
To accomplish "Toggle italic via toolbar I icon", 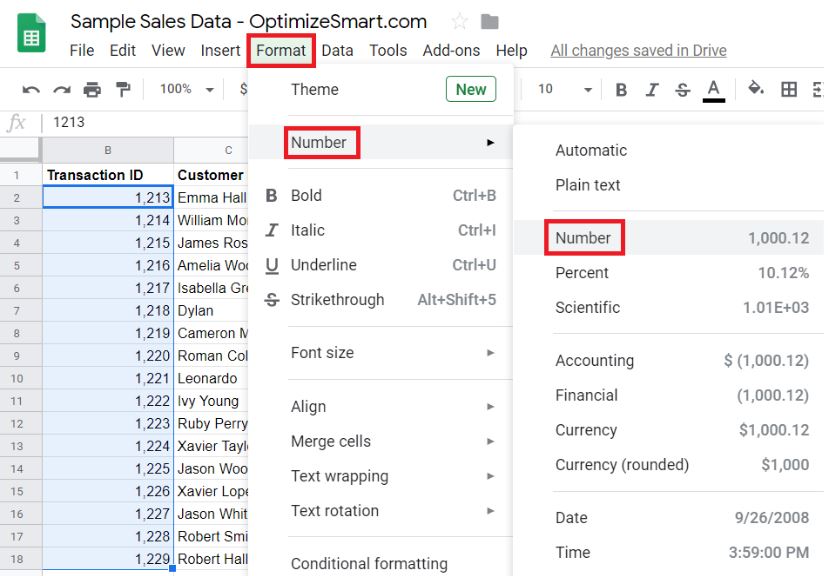I will pyautogui.click(x=652, y=90).
